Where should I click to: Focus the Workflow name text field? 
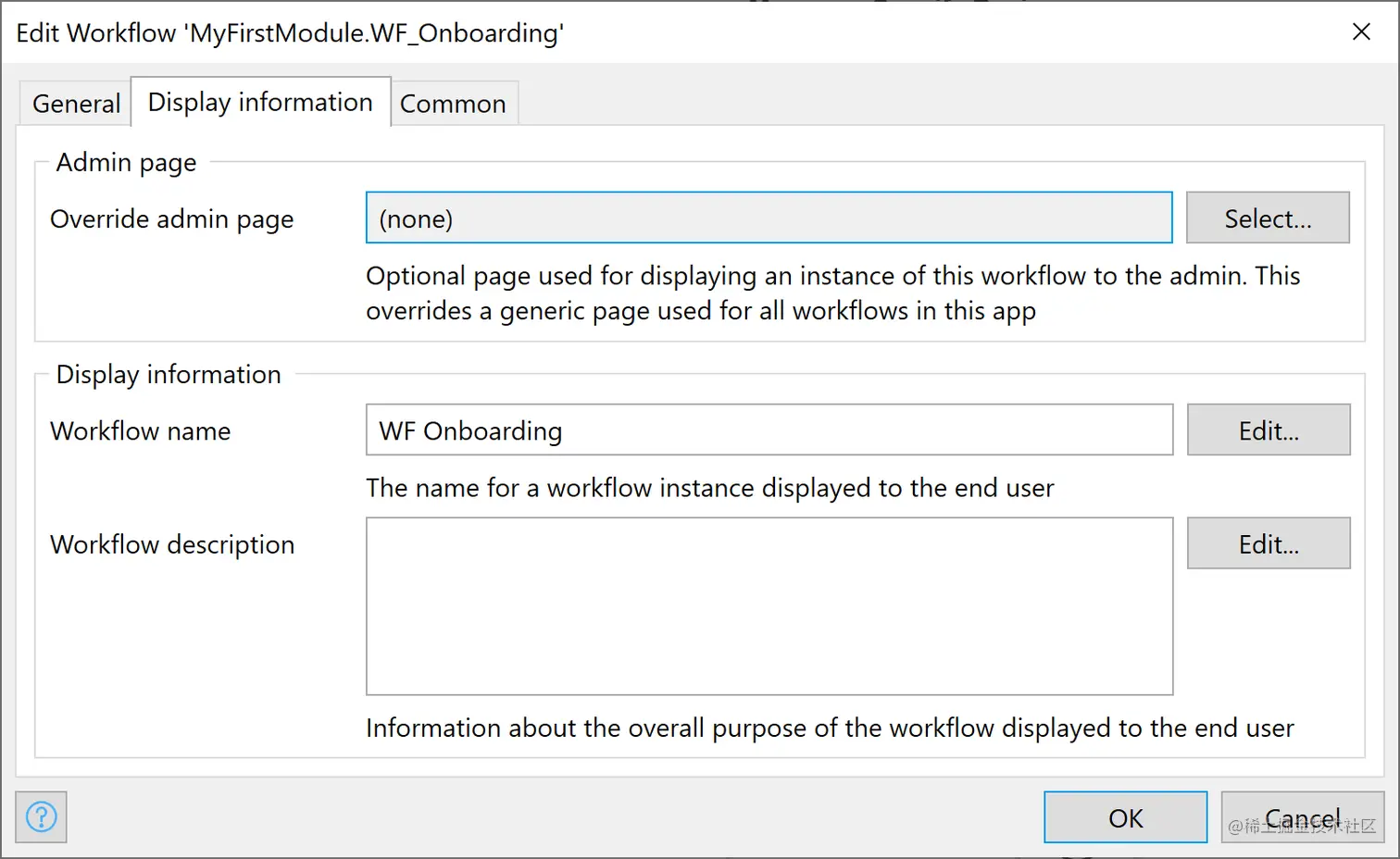pos(769,430)
